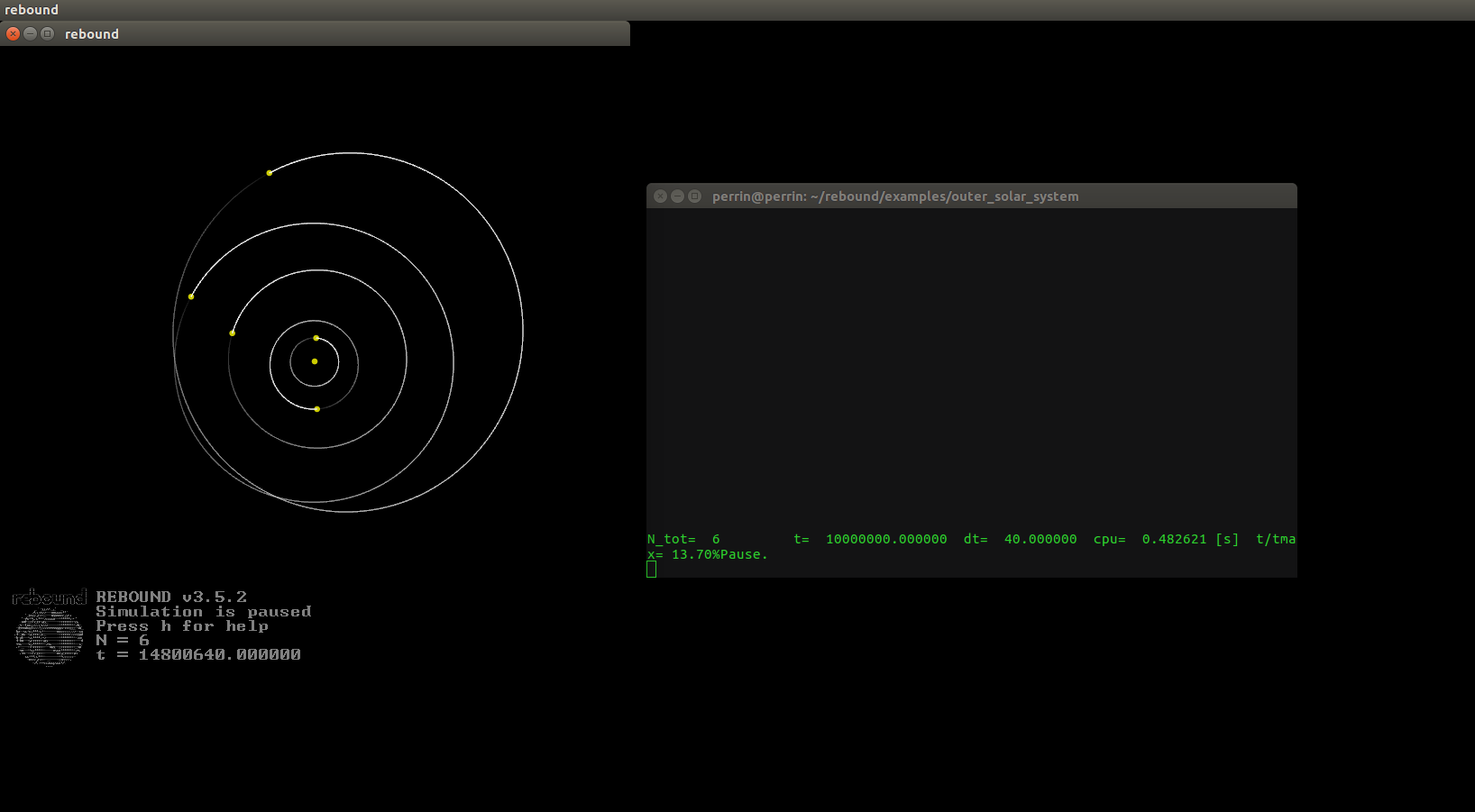This screenshot has width=1475, height=812.
Task: Click the planet marker below the Sun
Action: coord(316,408)
